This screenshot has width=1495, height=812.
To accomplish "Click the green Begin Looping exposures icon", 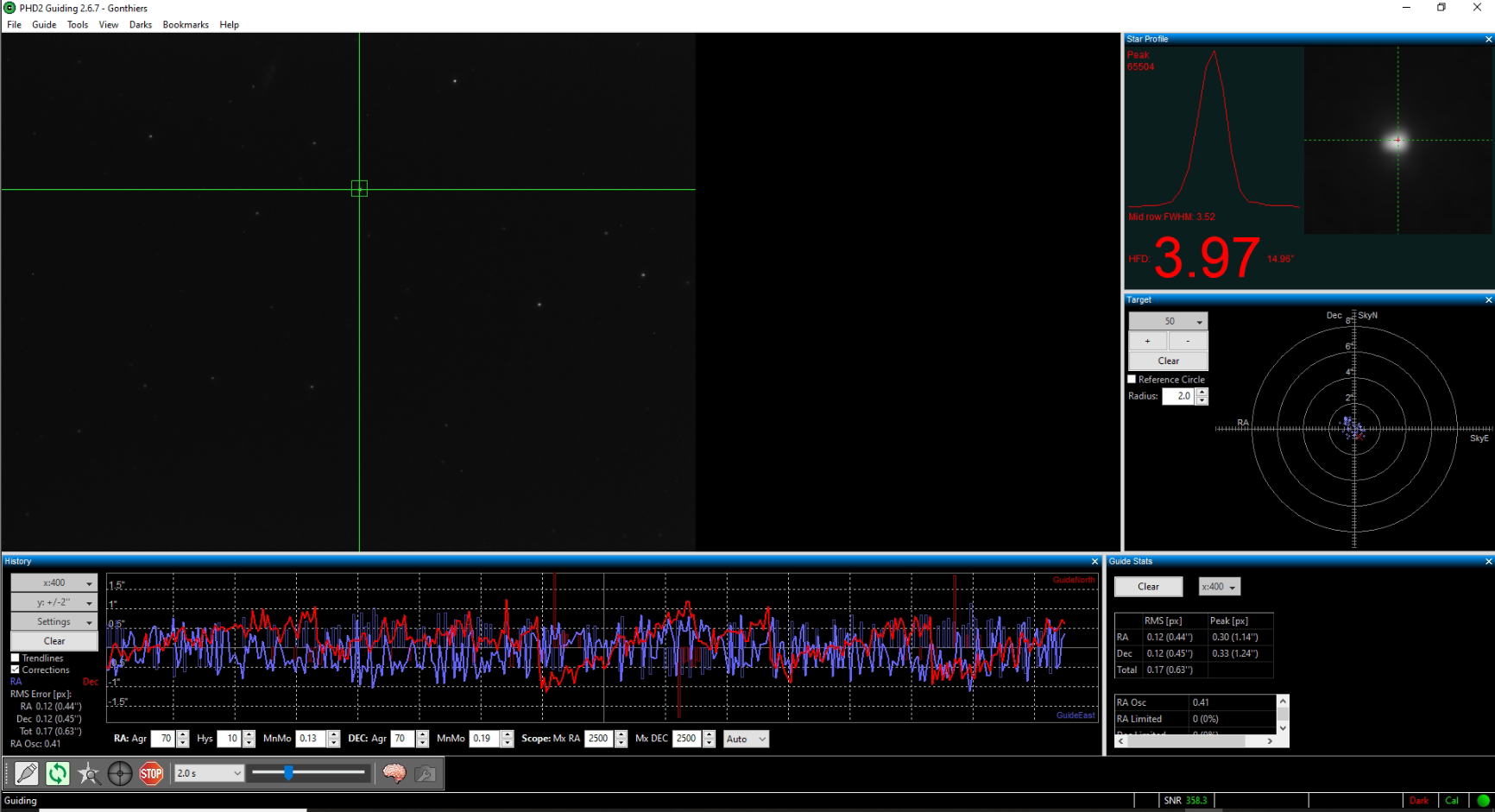I will tap(58, 773).
